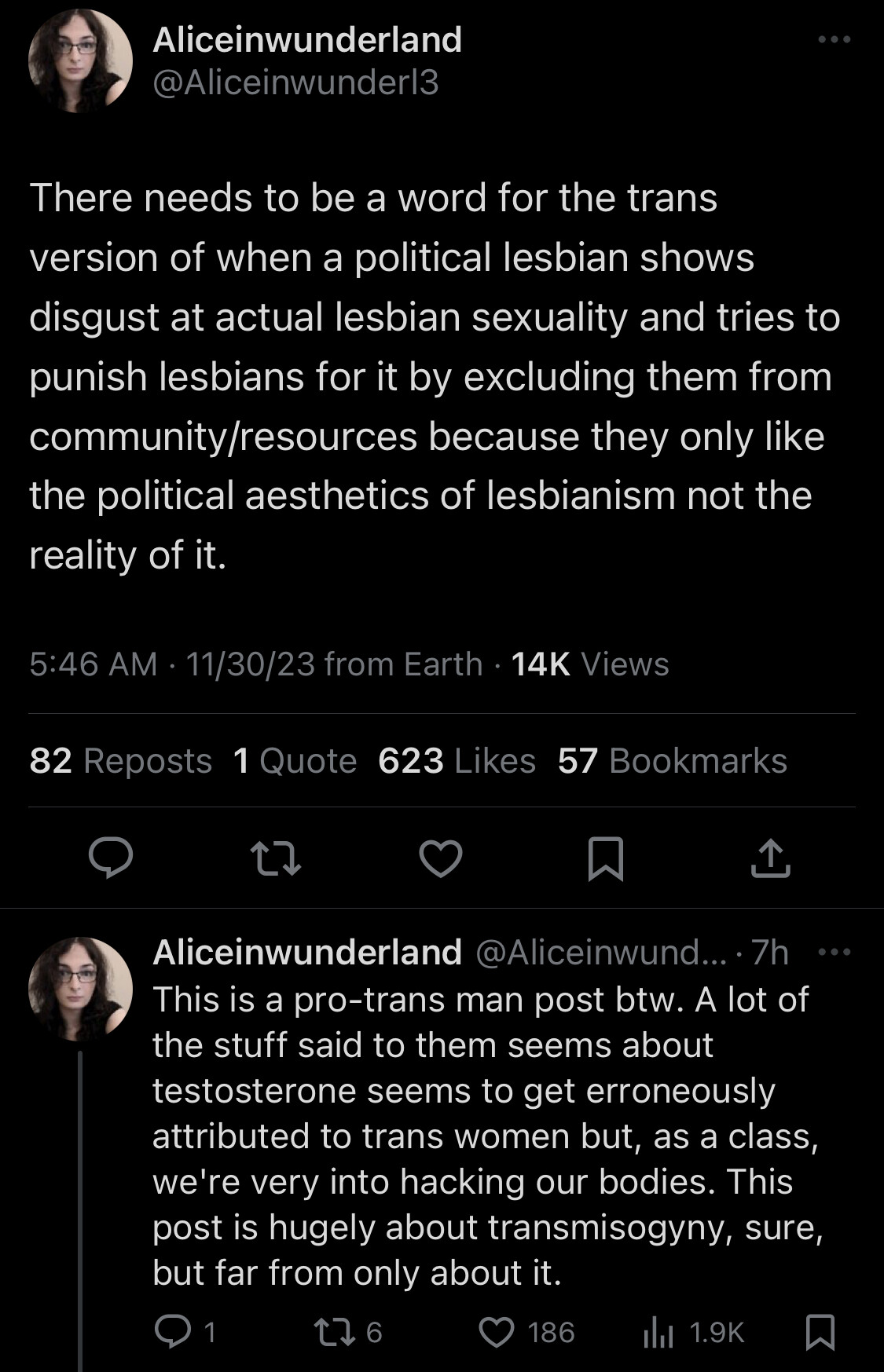Like the follow-up reply with 186 likes
Viewport: 884px width, 1372px height.
pyautogui.click(x=497, y=1332)
